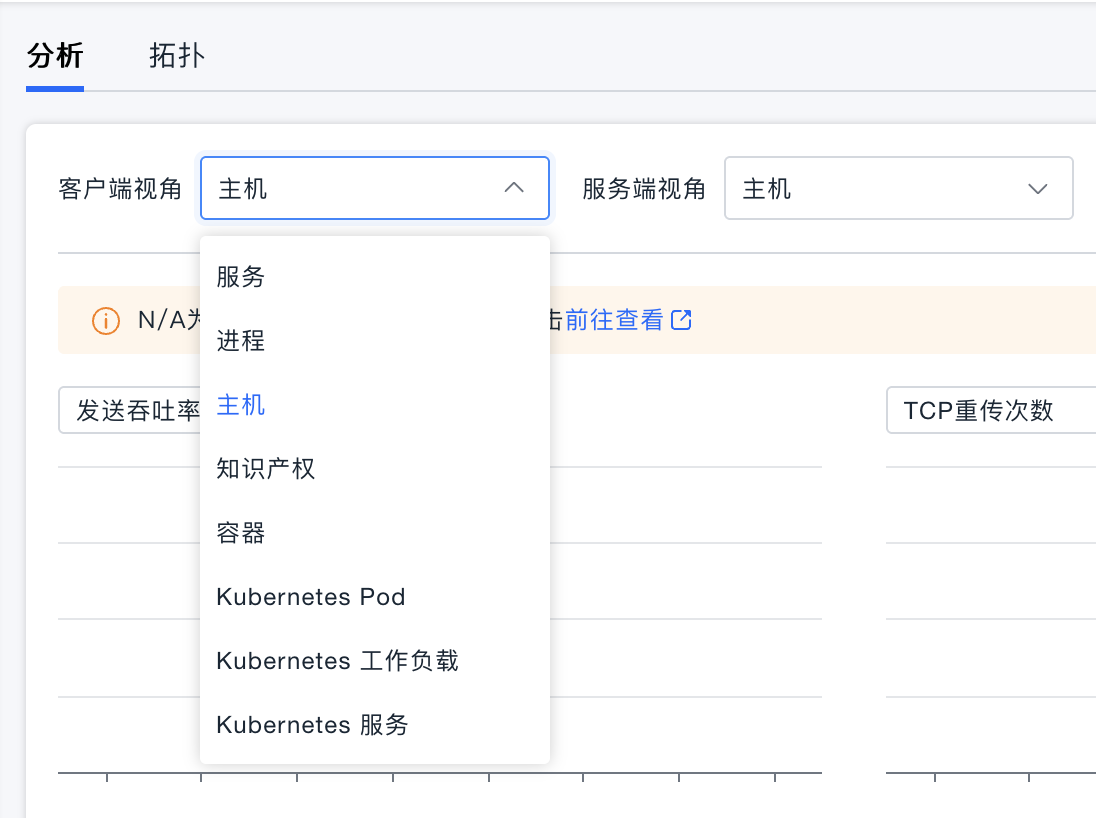Viewport: 1096px width, 818px height.
Task: Open the TCP重传次数 metric dropdown
Action: [980, 411]
